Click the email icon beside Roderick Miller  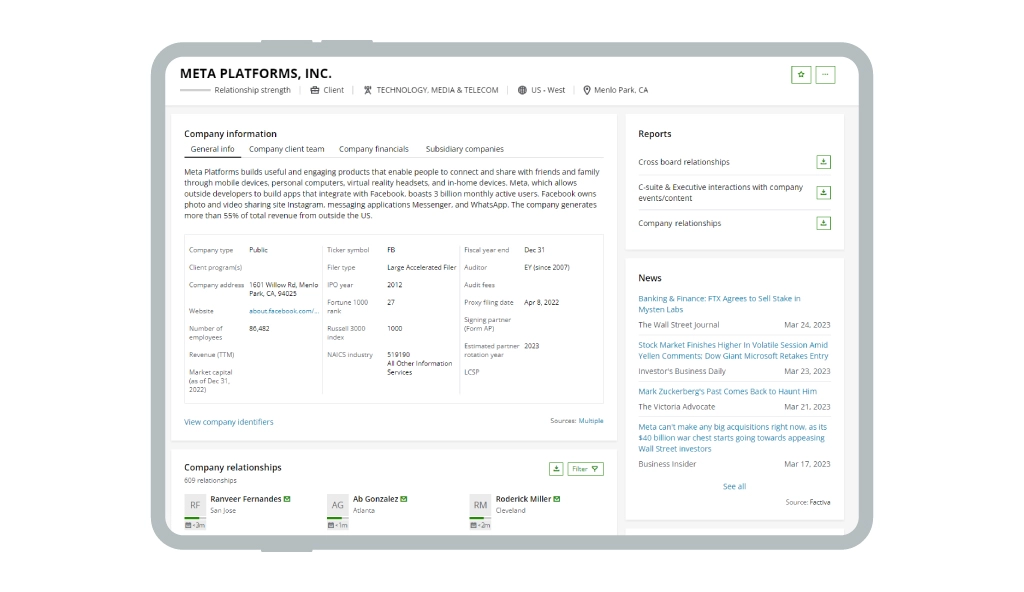(557, 499)
